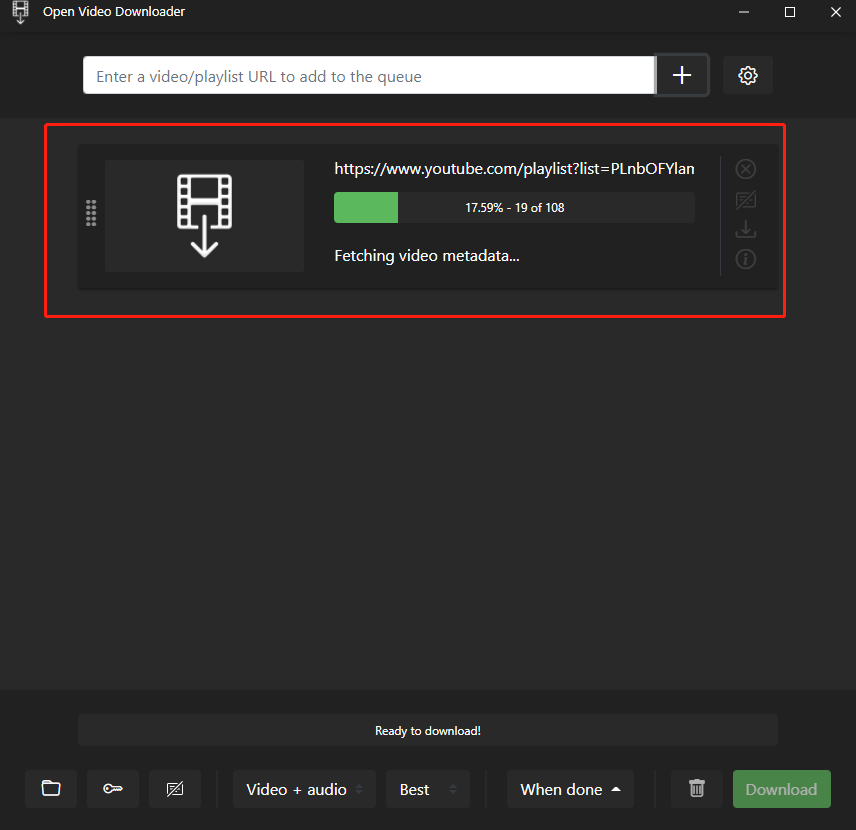Image resolution: width=856 pixels, height=830 pixels.
Task: Click the green Download button
Action: tap(781, 789)
